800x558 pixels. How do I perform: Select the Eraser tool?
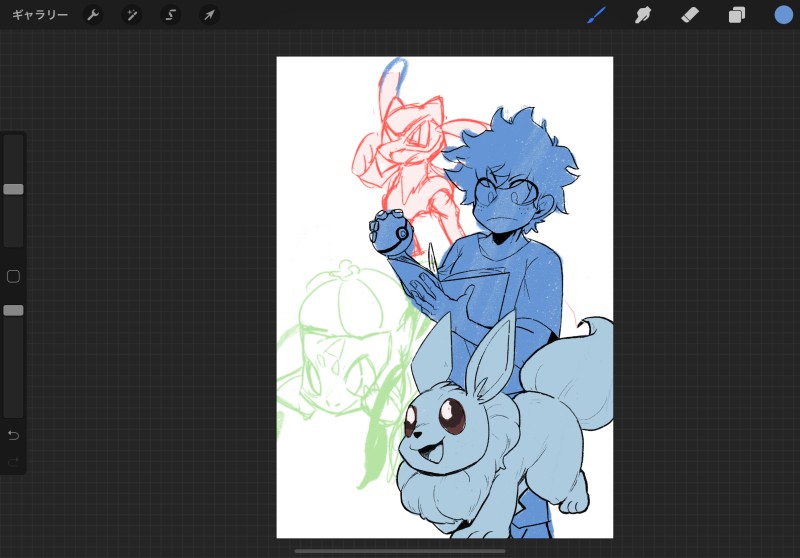pyautogui.click(x=690, y=15)
